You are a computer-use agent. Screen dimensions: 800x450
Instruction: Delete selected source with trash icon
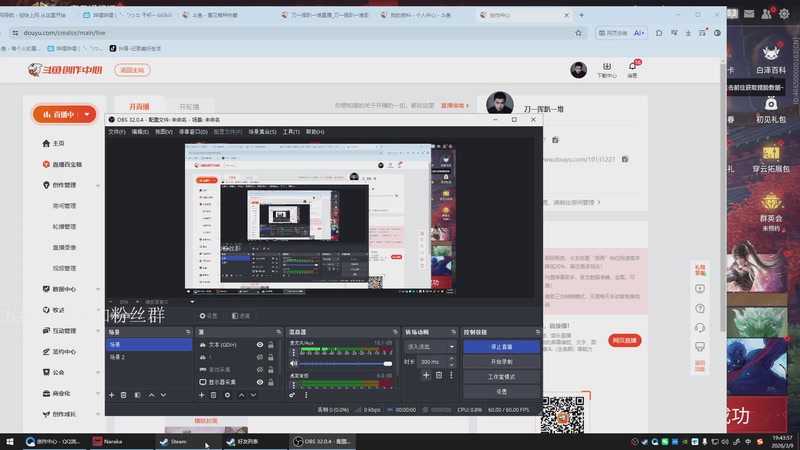pos(214,395)
